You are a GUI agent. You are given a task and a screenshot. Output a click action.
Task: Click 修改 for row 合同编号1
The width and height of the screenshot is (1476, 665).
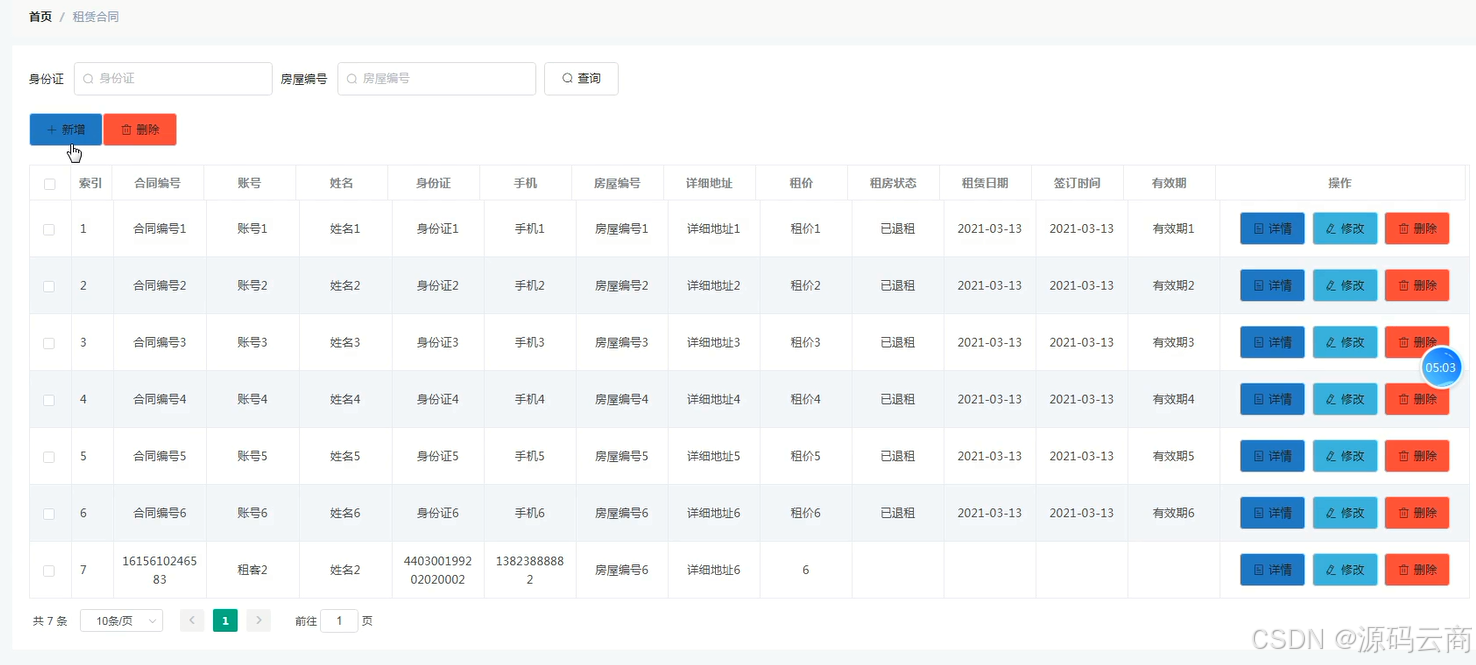pos(1345,229)
